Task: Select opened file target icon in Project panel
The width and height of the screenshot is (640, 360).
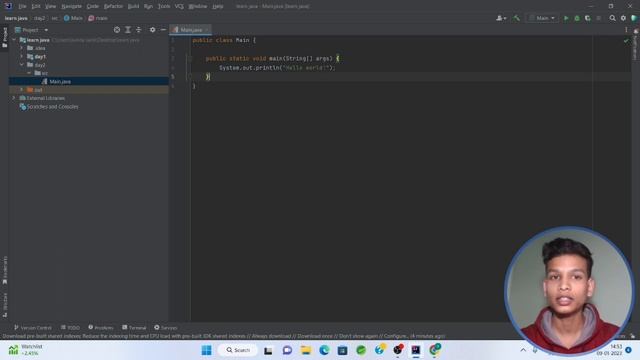Action: click(x=117, y=30)
